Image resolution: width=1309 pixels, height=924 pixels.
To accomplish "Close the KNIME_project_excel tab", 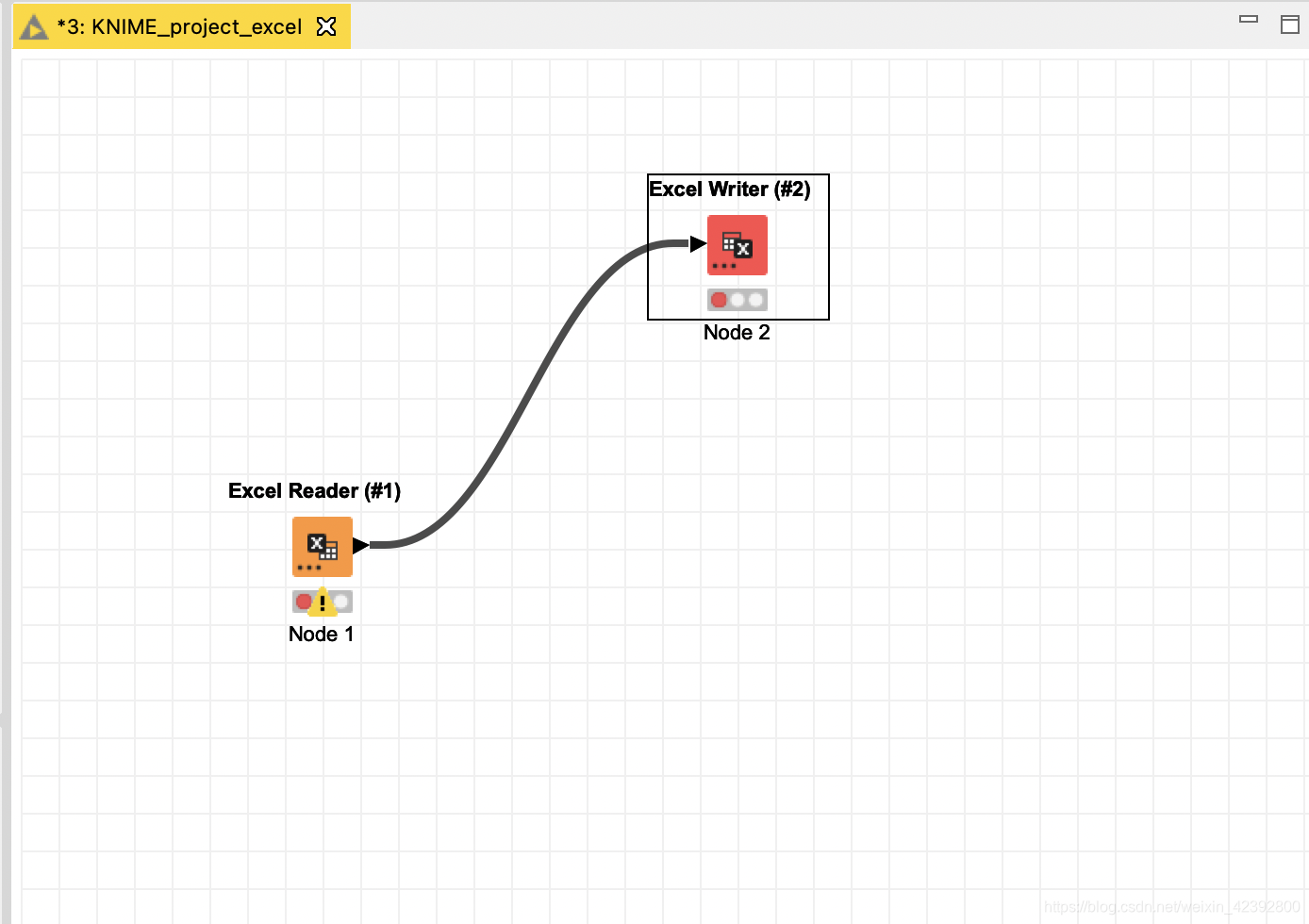I will click(x=326, y=26).
